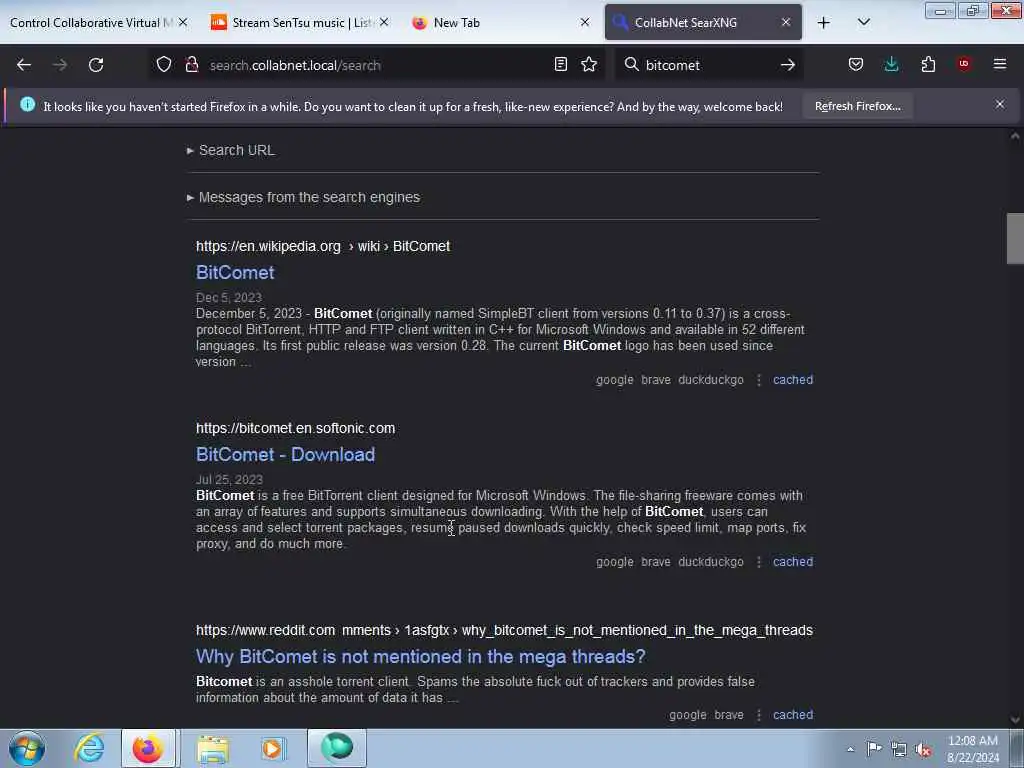Click the page vertical scrollbar thumb
This screenshot has height=768, width=1024.
pyautogui.click(x=1015, y=238)
